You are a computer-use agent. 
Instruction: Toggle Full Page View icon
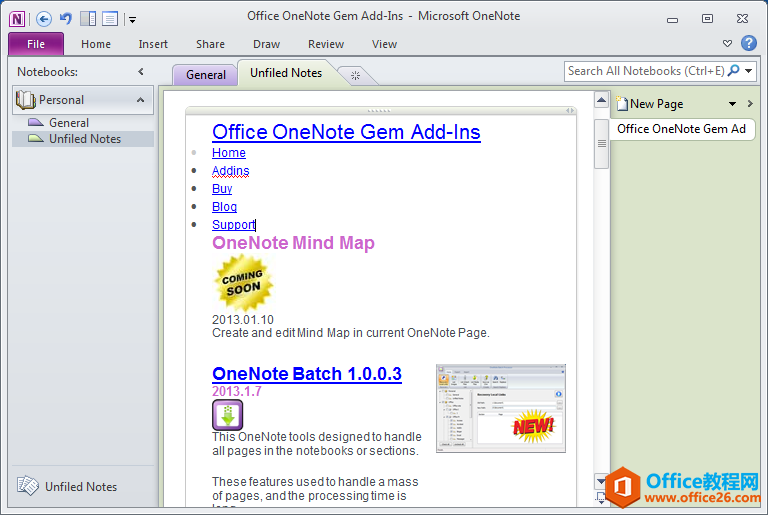click(x=110, y=18)
